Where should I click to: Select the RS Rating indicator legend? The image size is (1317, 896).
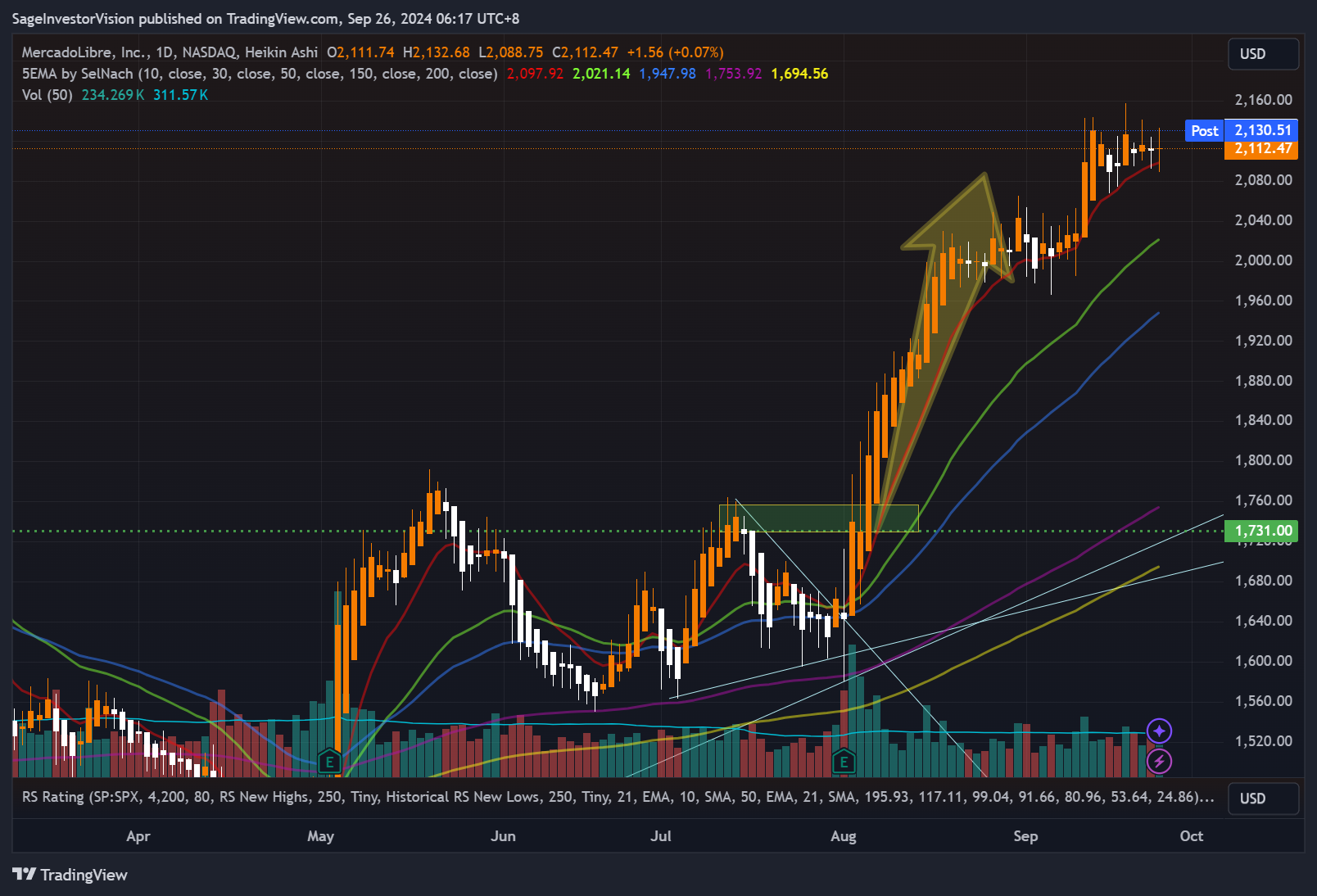(x=618, y=797)
